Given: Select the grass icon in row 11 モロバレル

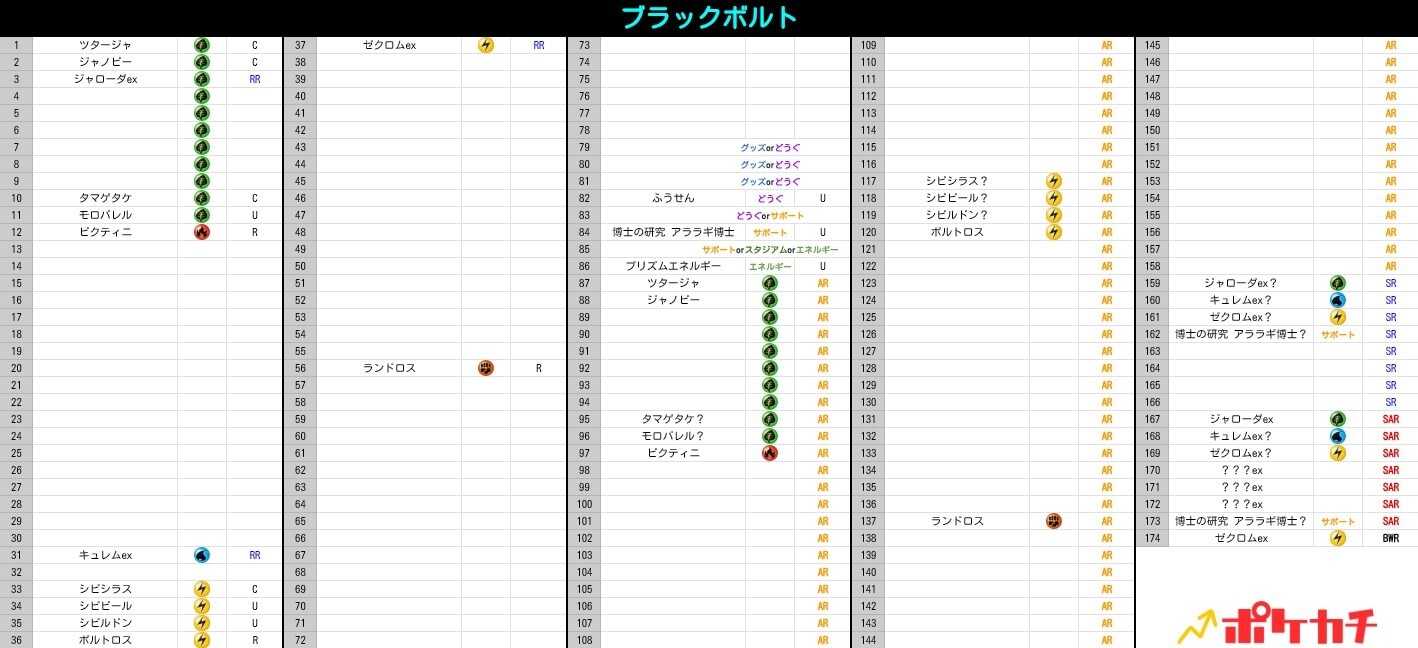Looking at the screenshot, I should point(202,215).
